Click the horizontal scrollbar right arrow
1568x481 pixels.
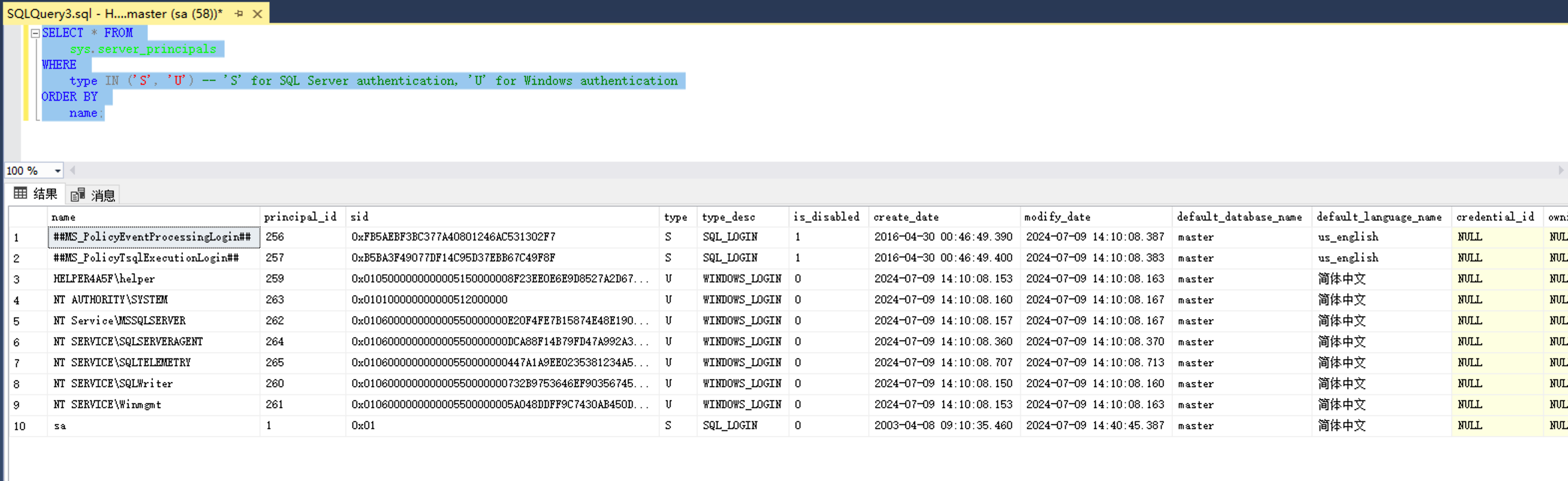(x=1561, y=171)
